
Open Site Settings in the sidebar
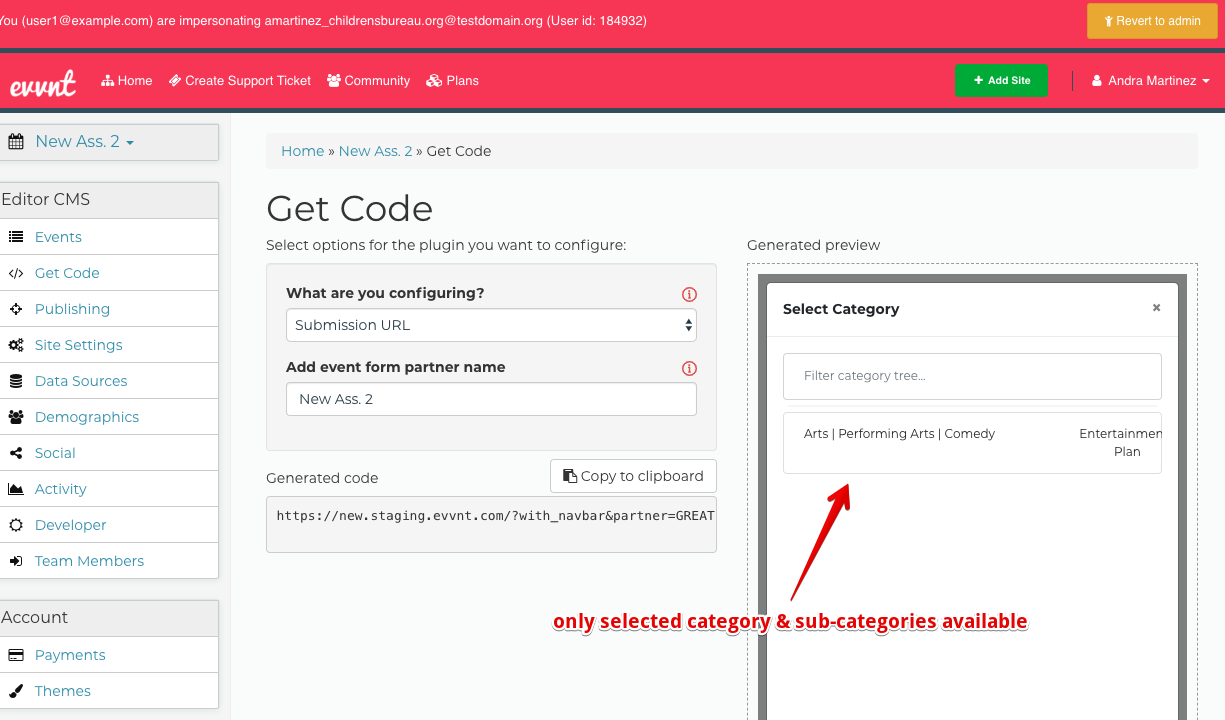(x=78, y=345)
